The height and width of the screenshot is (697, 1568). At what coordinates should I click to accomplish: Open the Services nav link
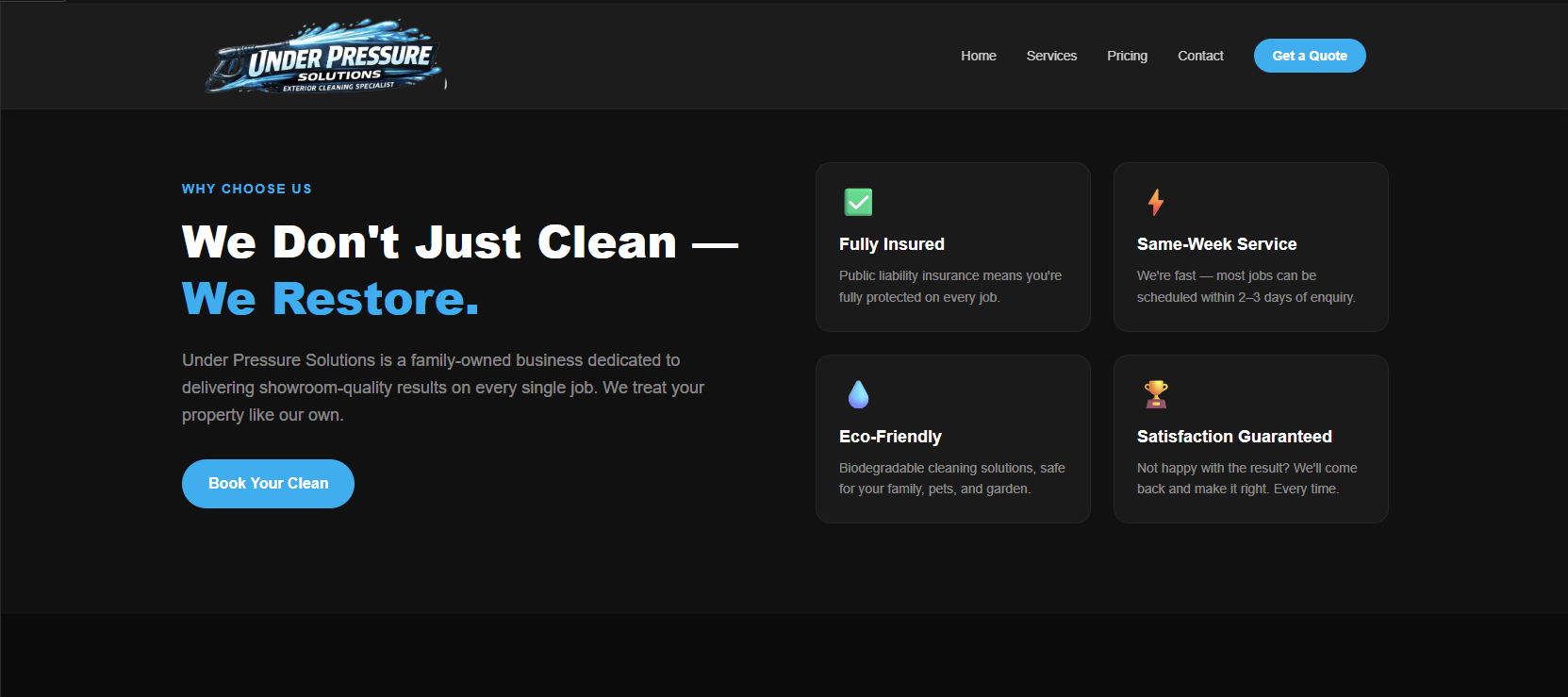1051,56
